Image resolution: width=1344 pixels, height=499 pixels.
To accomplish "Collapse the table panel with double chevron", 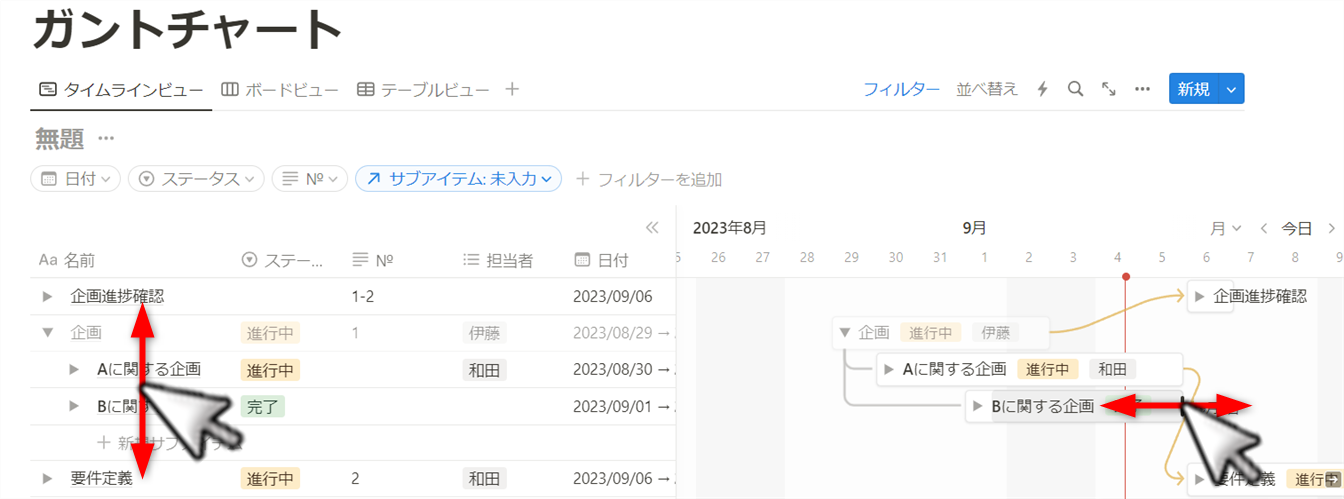I will (x=653, y=228).
